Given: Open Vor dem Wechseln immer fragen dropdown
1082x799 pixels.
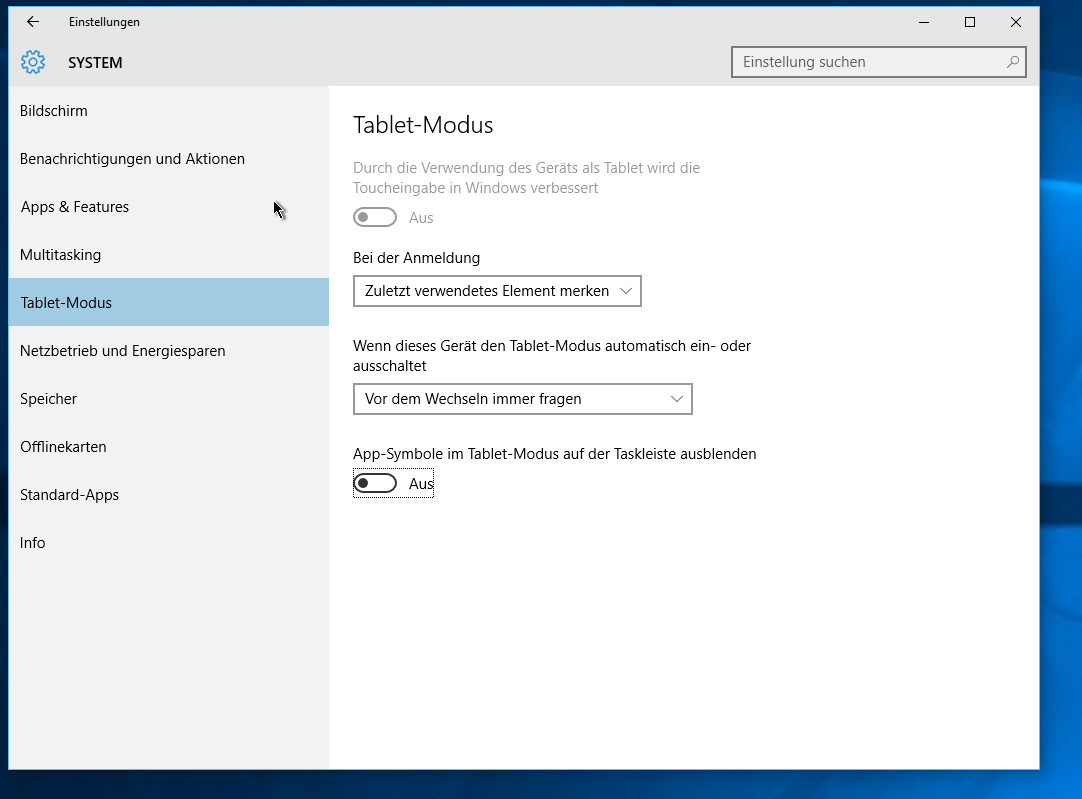Looking at the screenshot, I should click(x=522, y=399).
